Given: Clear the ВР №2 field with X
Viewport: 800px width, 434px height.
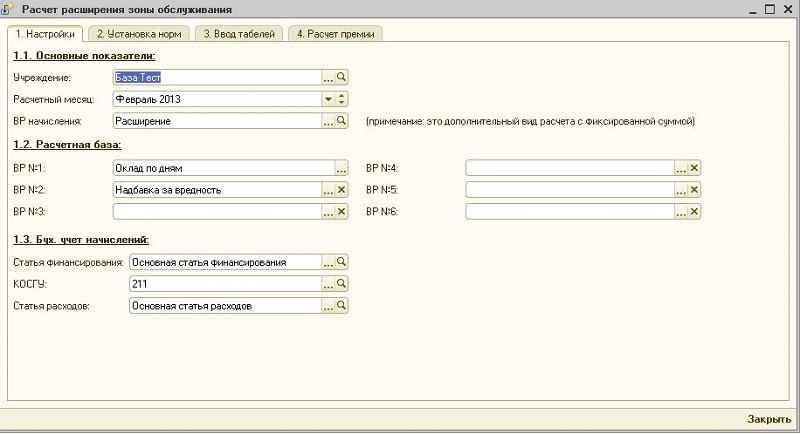Looking at the screenshot, I should [x=341, y=190].
